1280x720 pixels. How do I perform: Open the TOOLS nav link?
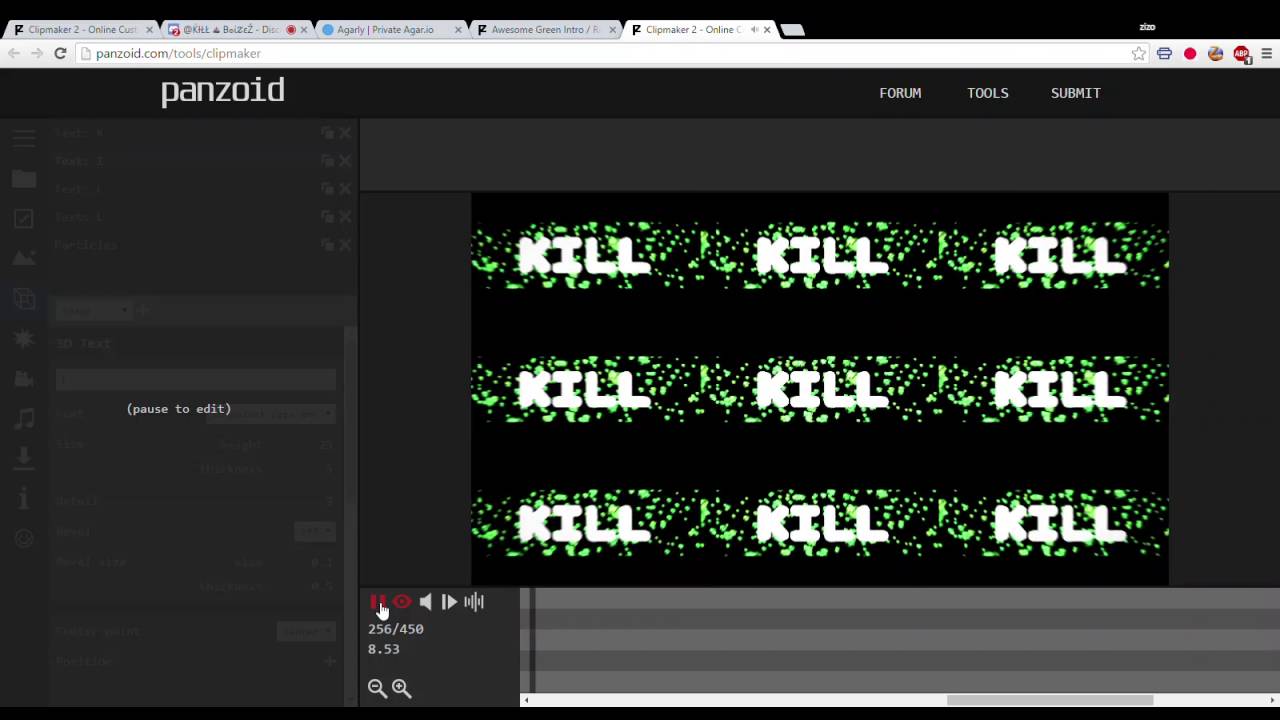coord(988,93)
